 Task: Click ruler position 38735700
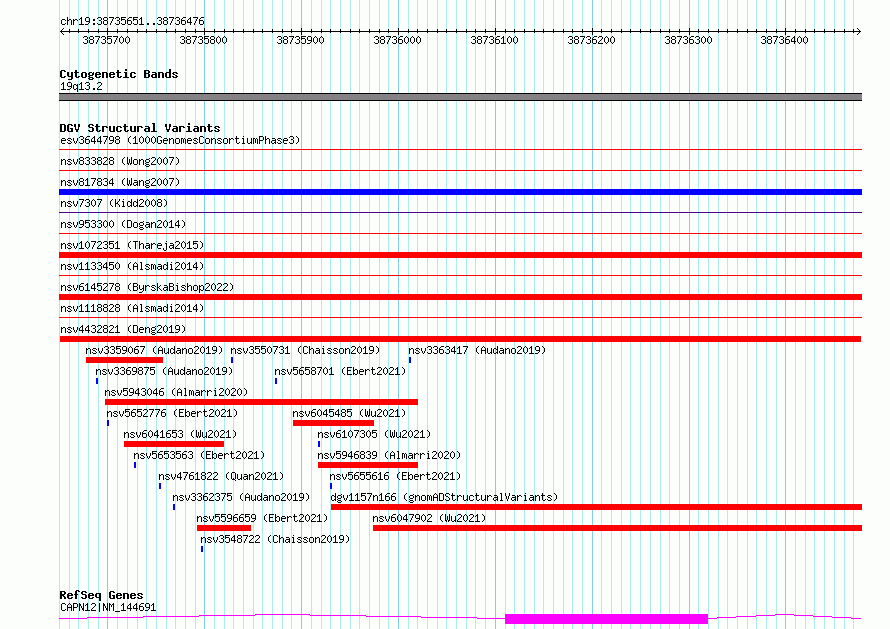107,40
